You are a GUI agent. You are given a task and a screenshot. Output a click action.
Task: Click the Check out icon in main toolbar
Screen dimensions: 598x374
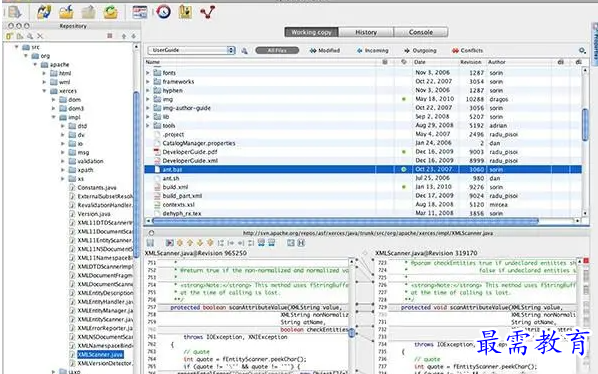(14, 12)
